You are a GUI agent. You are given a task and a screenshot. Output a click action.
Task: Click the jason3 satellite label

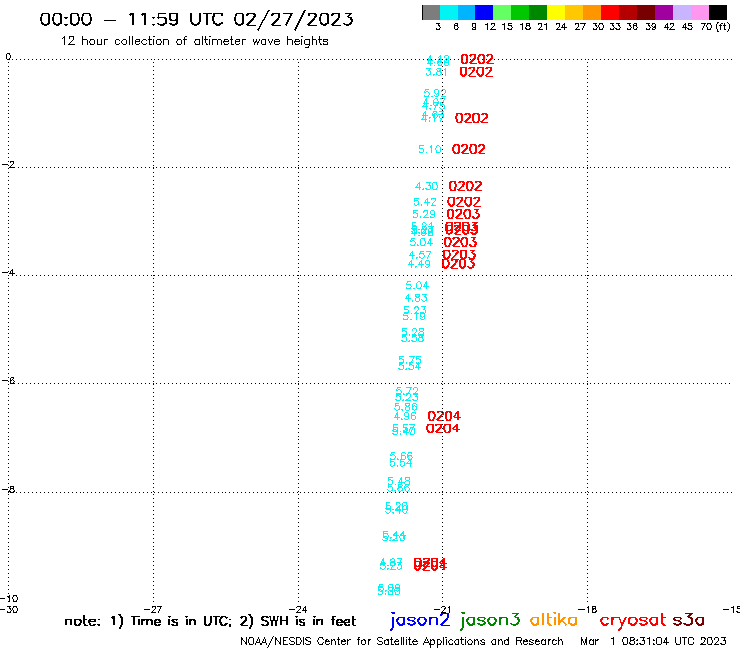click(490, 620)
